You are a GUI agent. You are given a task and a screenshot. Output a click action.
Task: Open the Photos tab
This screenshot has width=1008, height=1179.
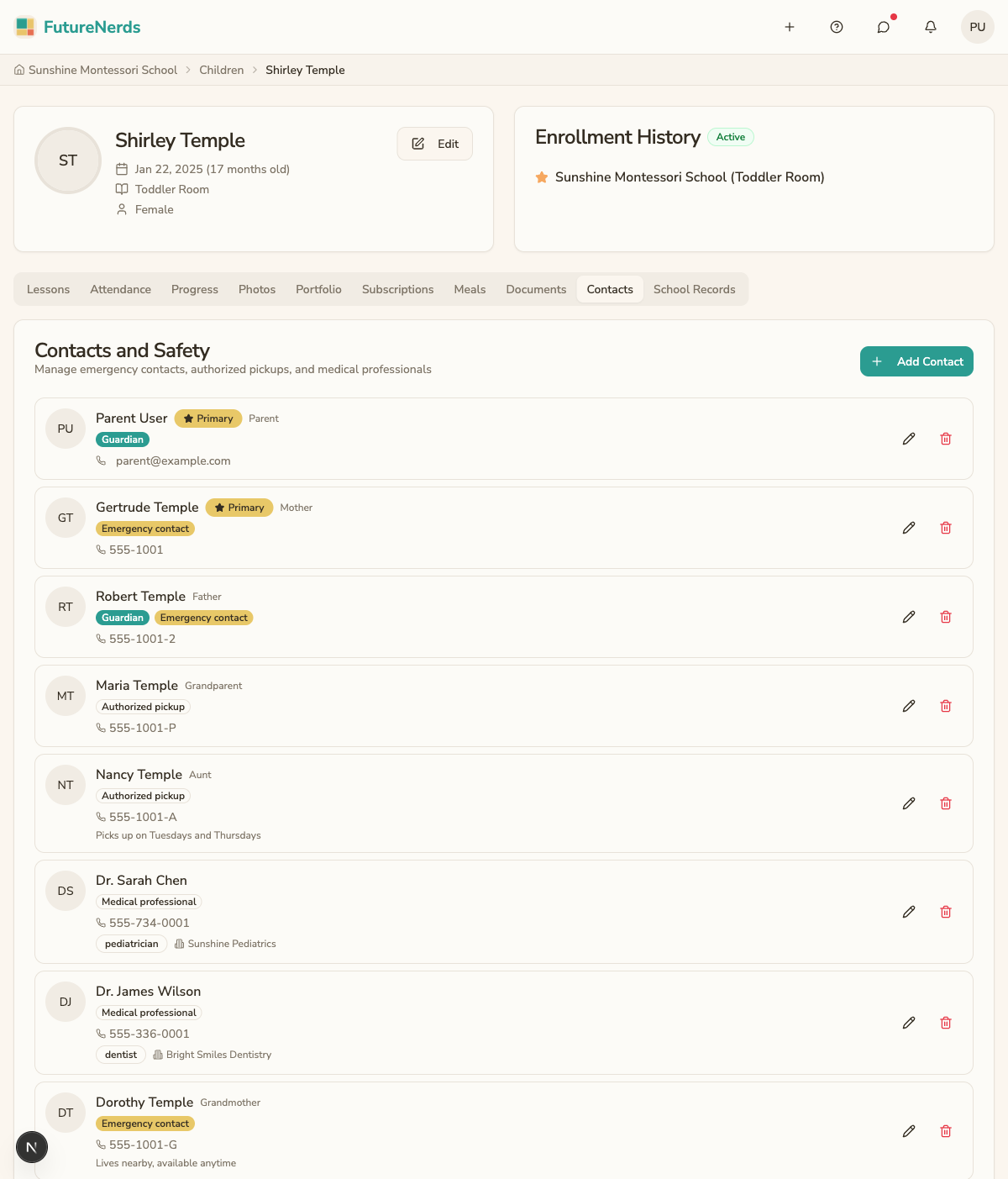point(257,289)
